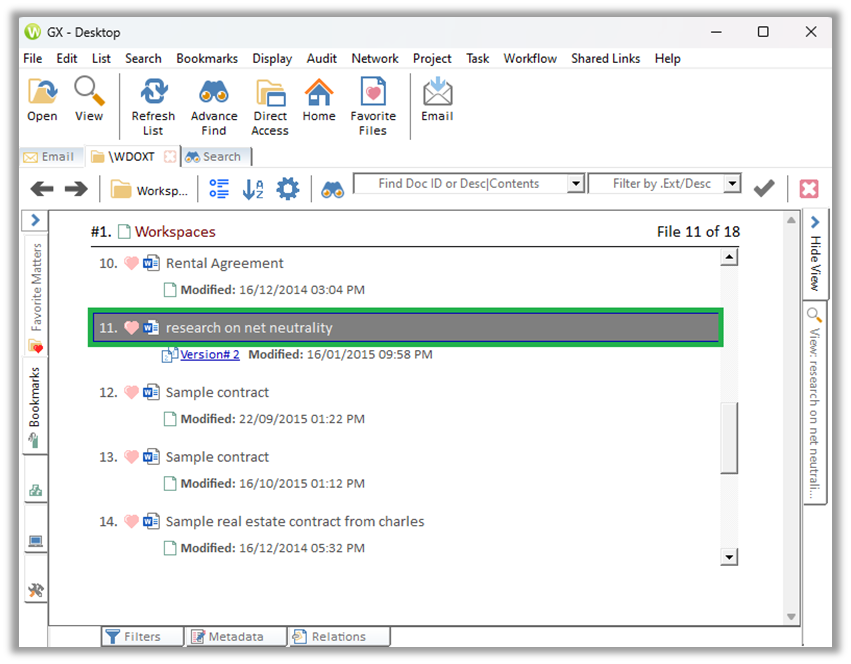
Task: Toggle the heart favorite on Rental Agreement
Action: point(130,263)
